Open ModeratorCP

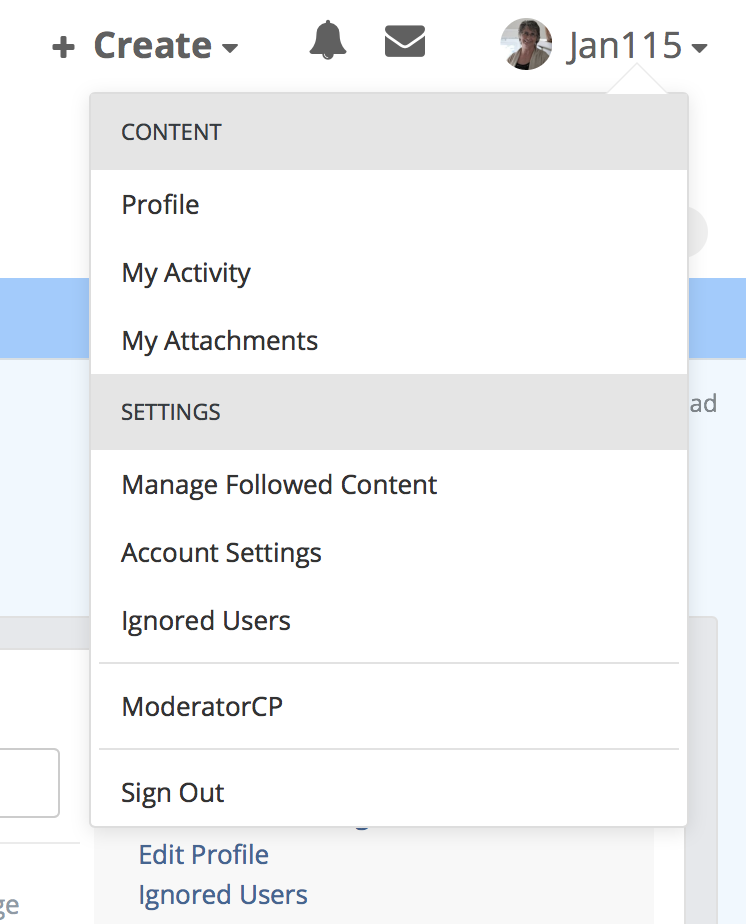202,707
